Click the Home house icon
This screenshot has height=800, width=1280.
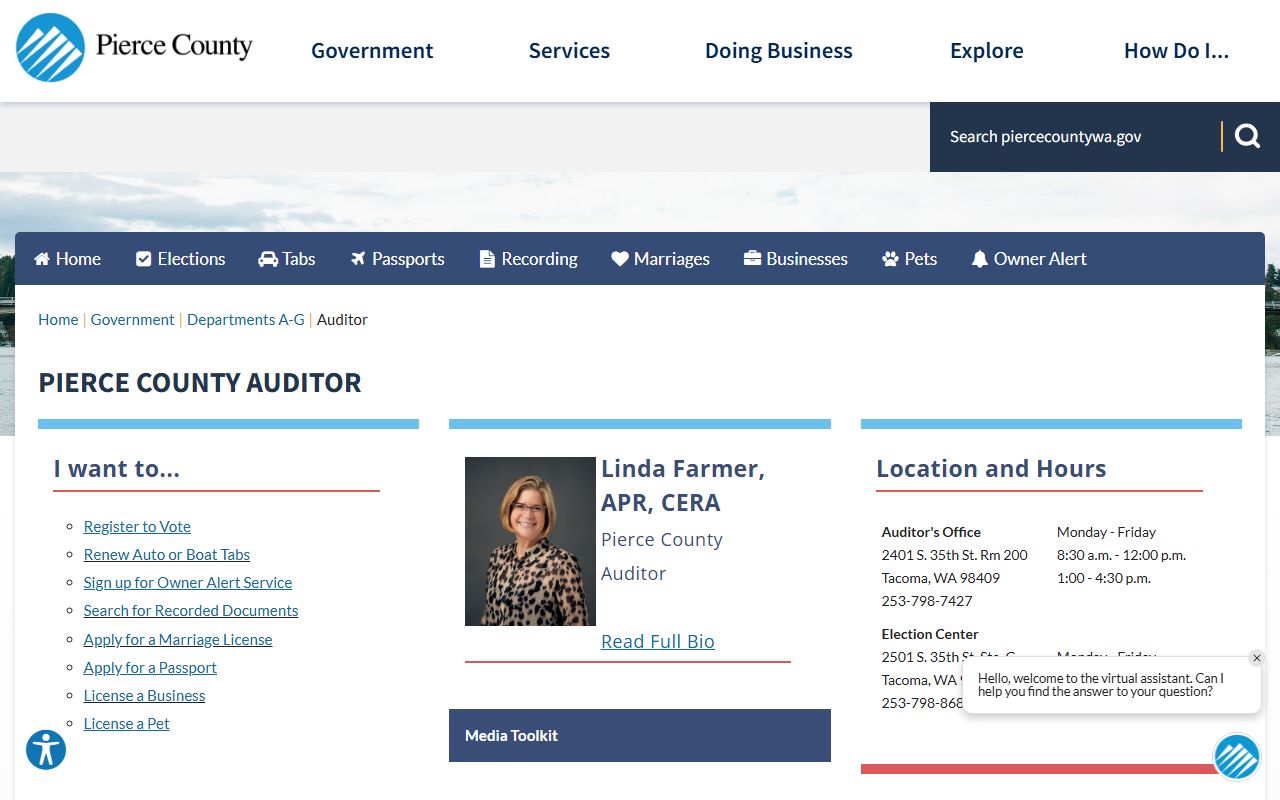(x=42, y=259)
